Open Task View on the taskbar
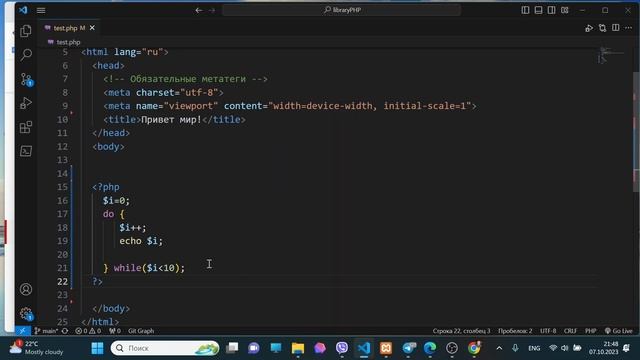Screen dimensions: 640x360 pyautogui.click(x=232, y=348)
